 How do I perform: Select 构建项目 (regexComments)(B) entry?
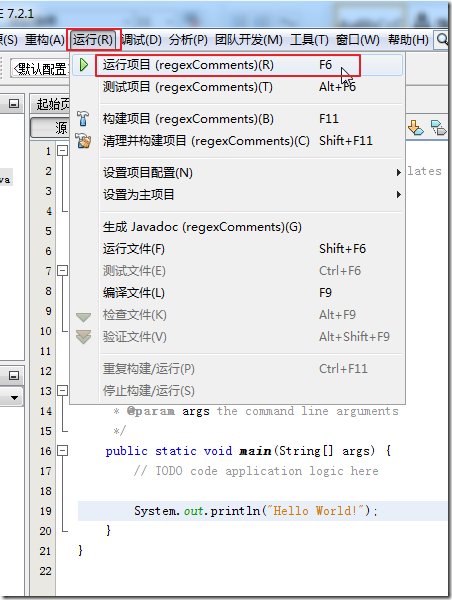[237, 119]
